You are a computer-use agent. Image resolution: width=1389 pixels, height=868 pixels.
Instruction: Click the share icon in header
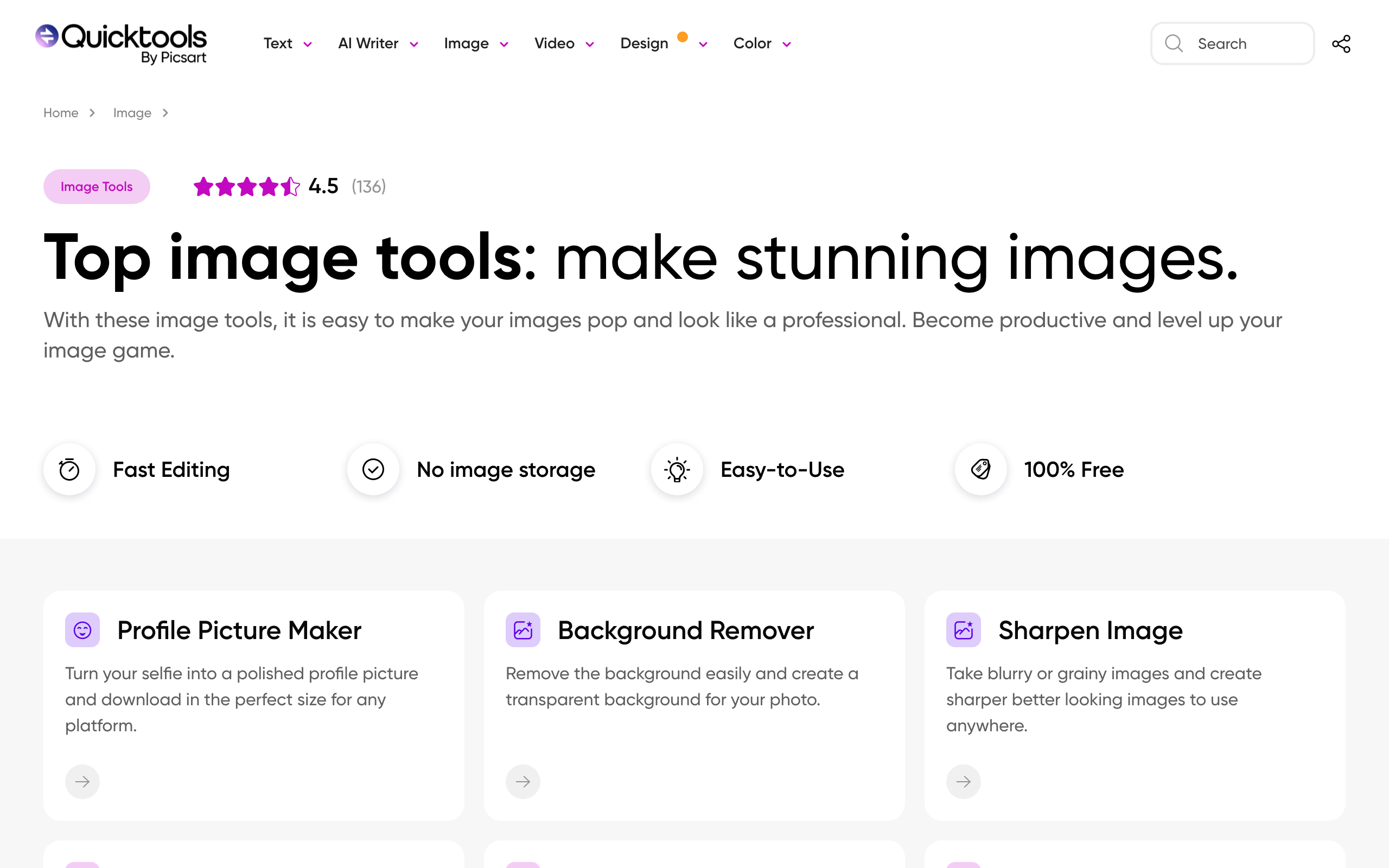pyautogui.click(x=1341, y=43)
